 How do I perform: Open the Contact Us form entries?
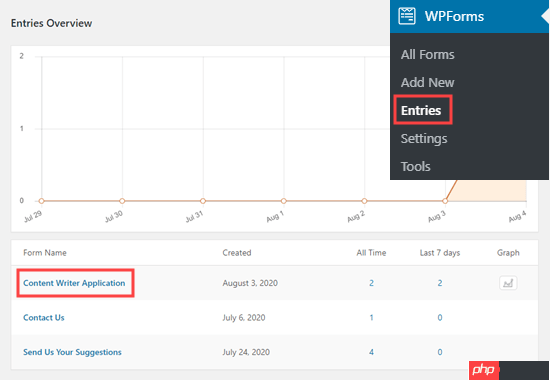(x=43, y=318)
